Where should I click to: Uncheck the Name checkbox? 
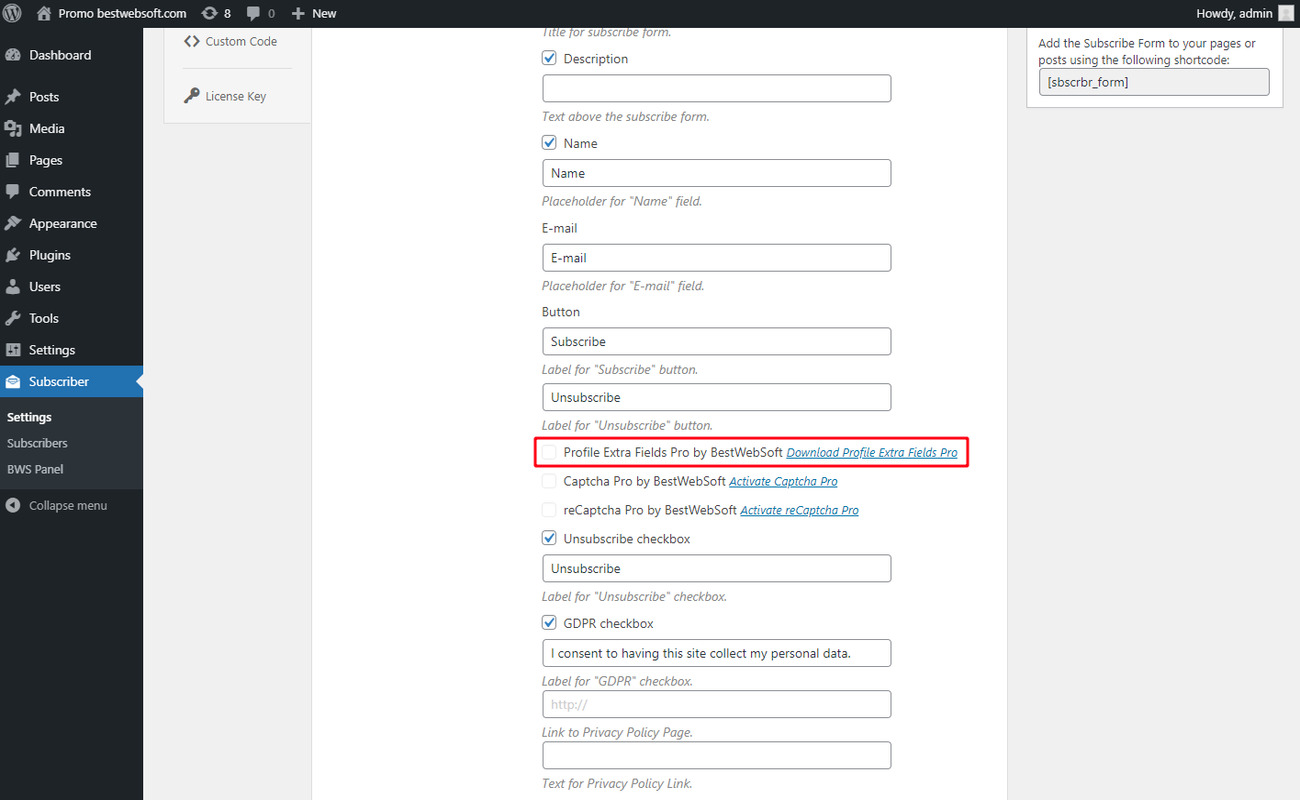point(549,143)
